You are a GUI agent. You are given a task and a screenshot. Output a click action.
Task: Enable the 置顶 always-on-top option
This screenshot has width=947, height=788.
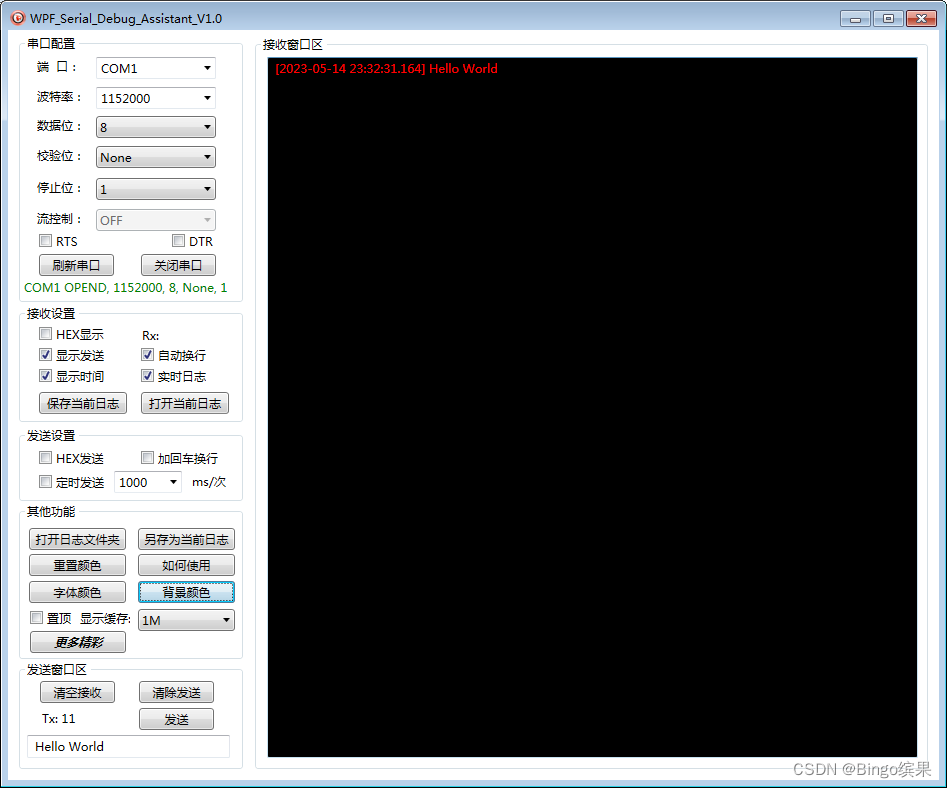(x=36, y=617)
